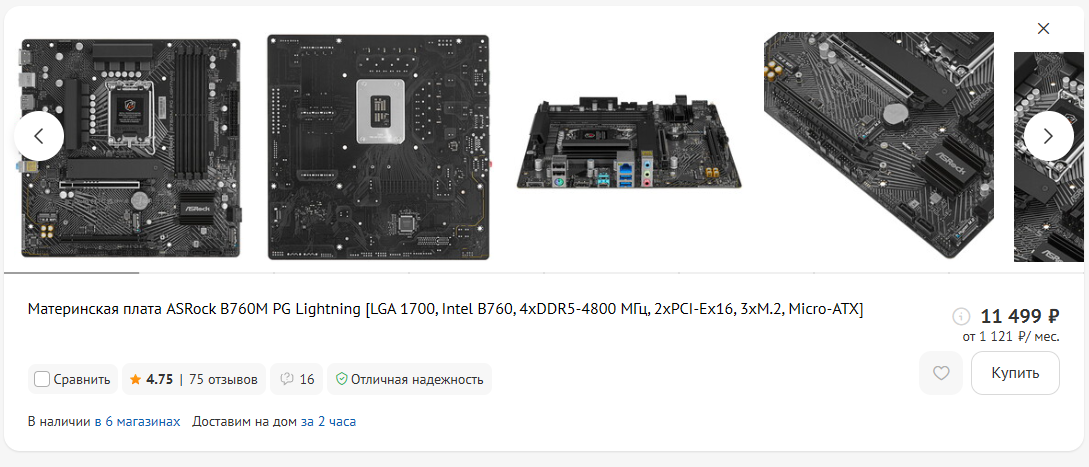Select the rear I/O ports angled thumbnail
Image resolution: width=1089 pixels, height=467 pixels.
[629, 144]
